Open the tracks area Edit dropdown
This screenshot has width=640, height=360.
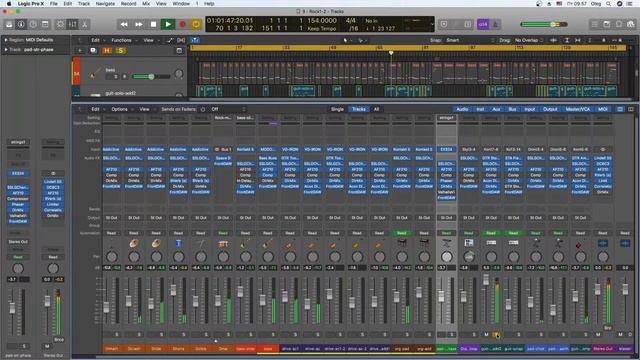(x=97, y=40)
